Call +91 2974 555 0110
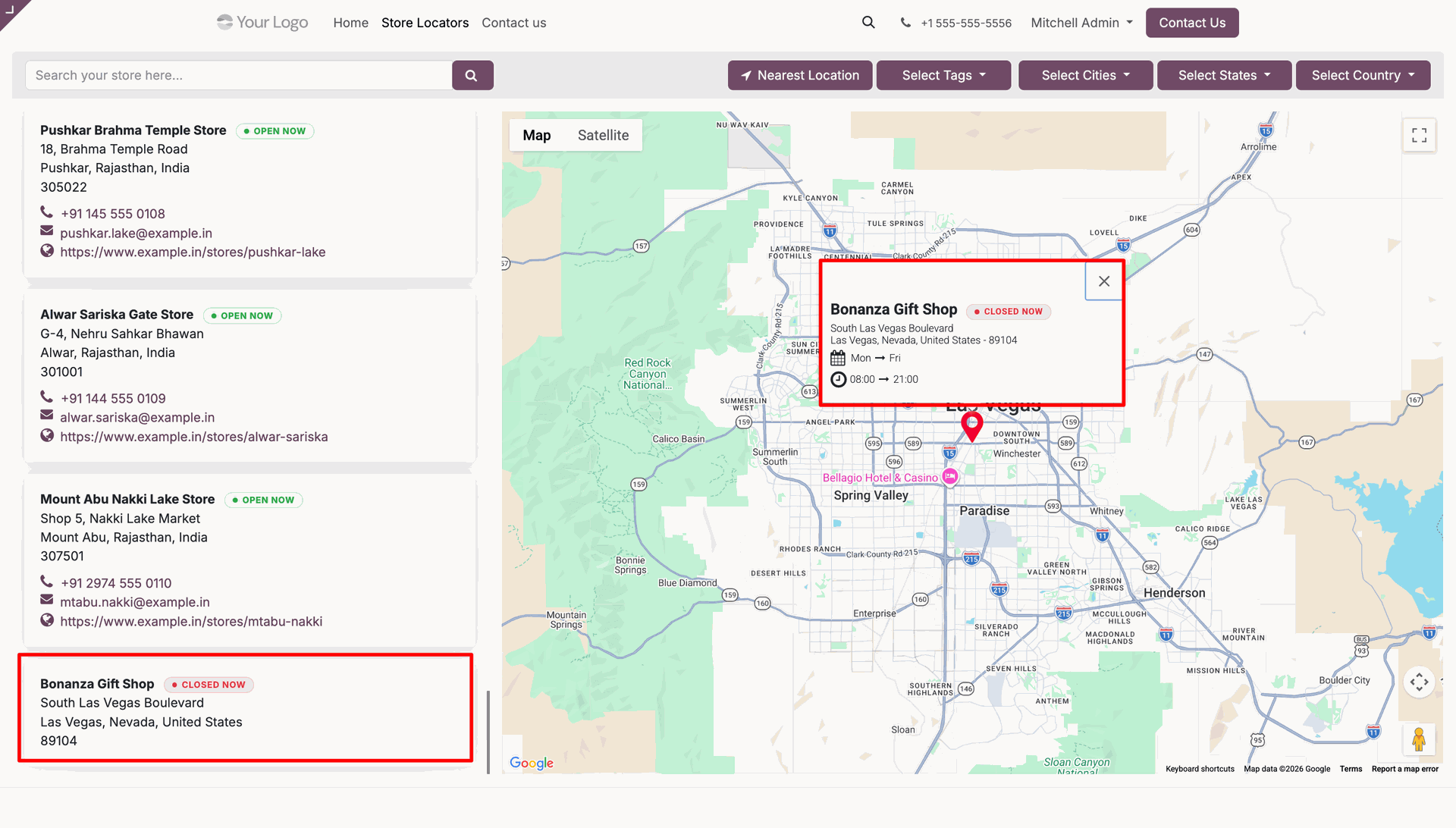Screen dimensions: 1456x828 coord(116,583)
